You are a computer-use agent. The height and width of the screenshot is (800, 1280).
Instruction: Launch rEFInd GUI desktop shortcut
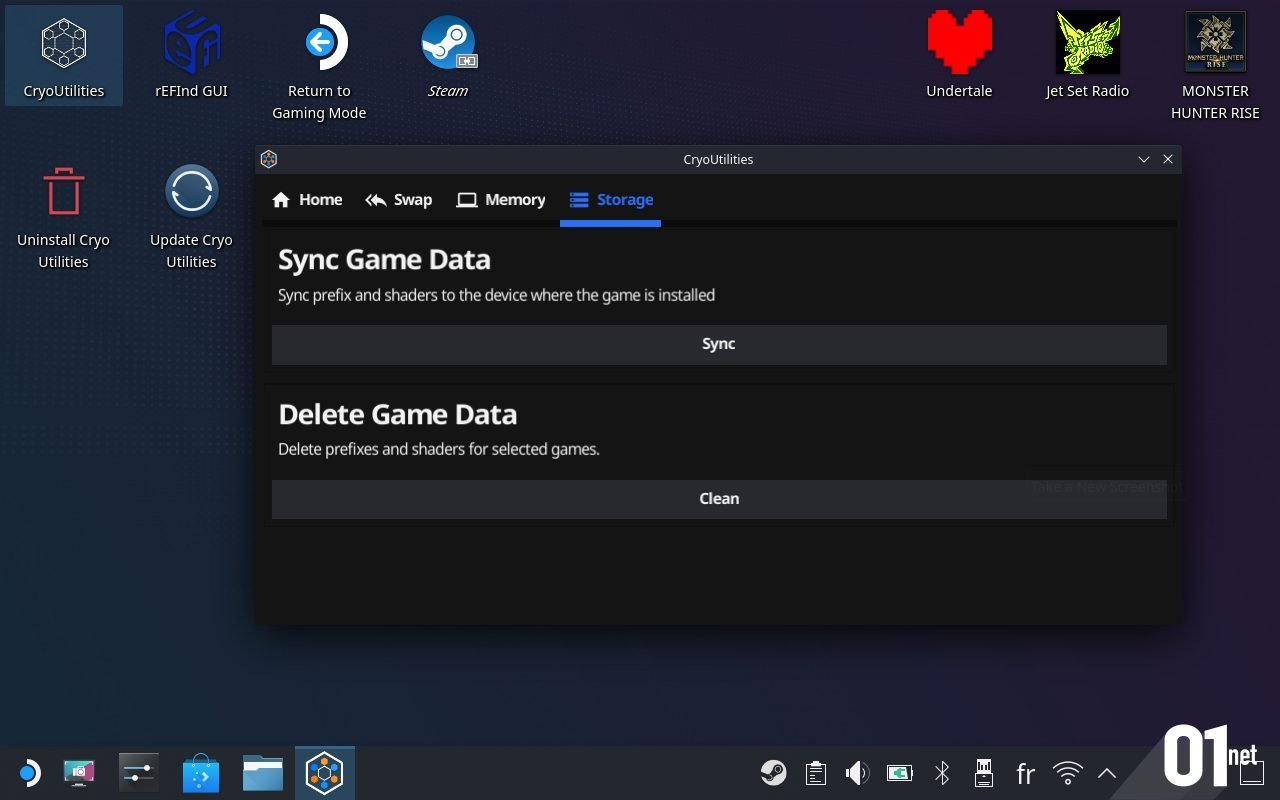191,56
